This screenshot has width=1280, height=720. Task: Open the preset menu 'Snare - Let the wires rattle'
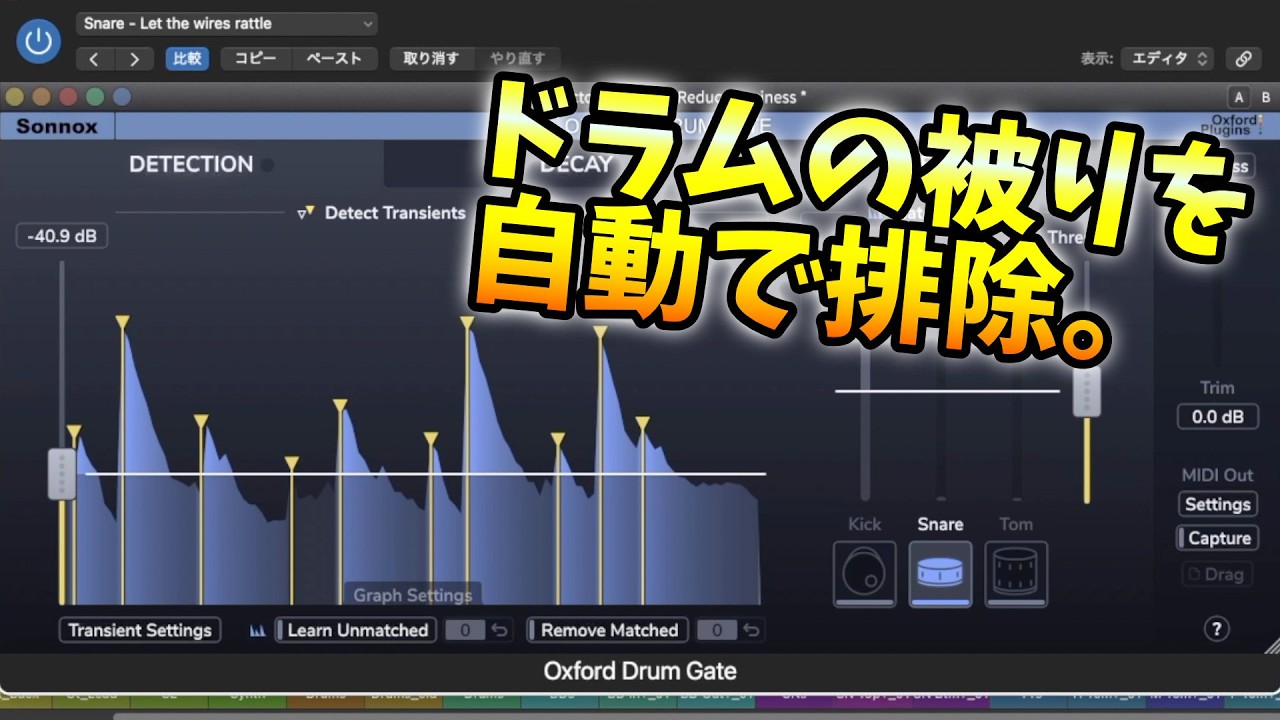(x=227, y=23)
